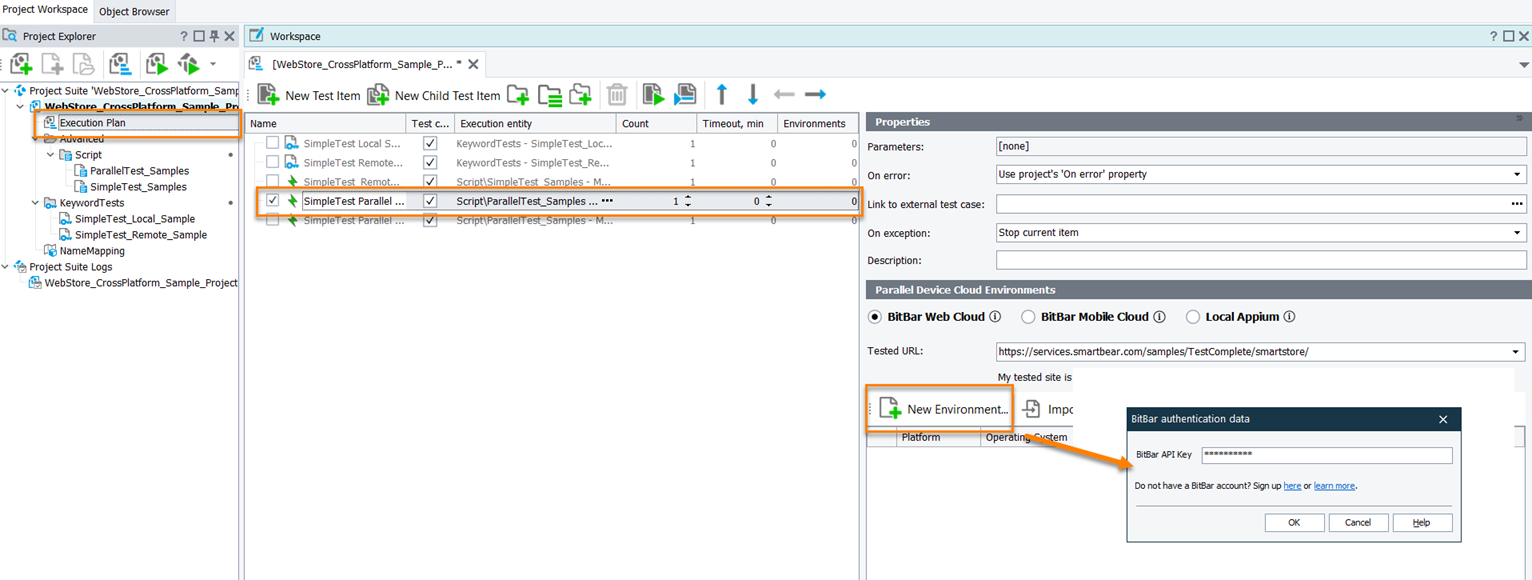This screenshot has height=580, width=1532.
Task: Open the On error dropdown
Action: point(1518,174)
